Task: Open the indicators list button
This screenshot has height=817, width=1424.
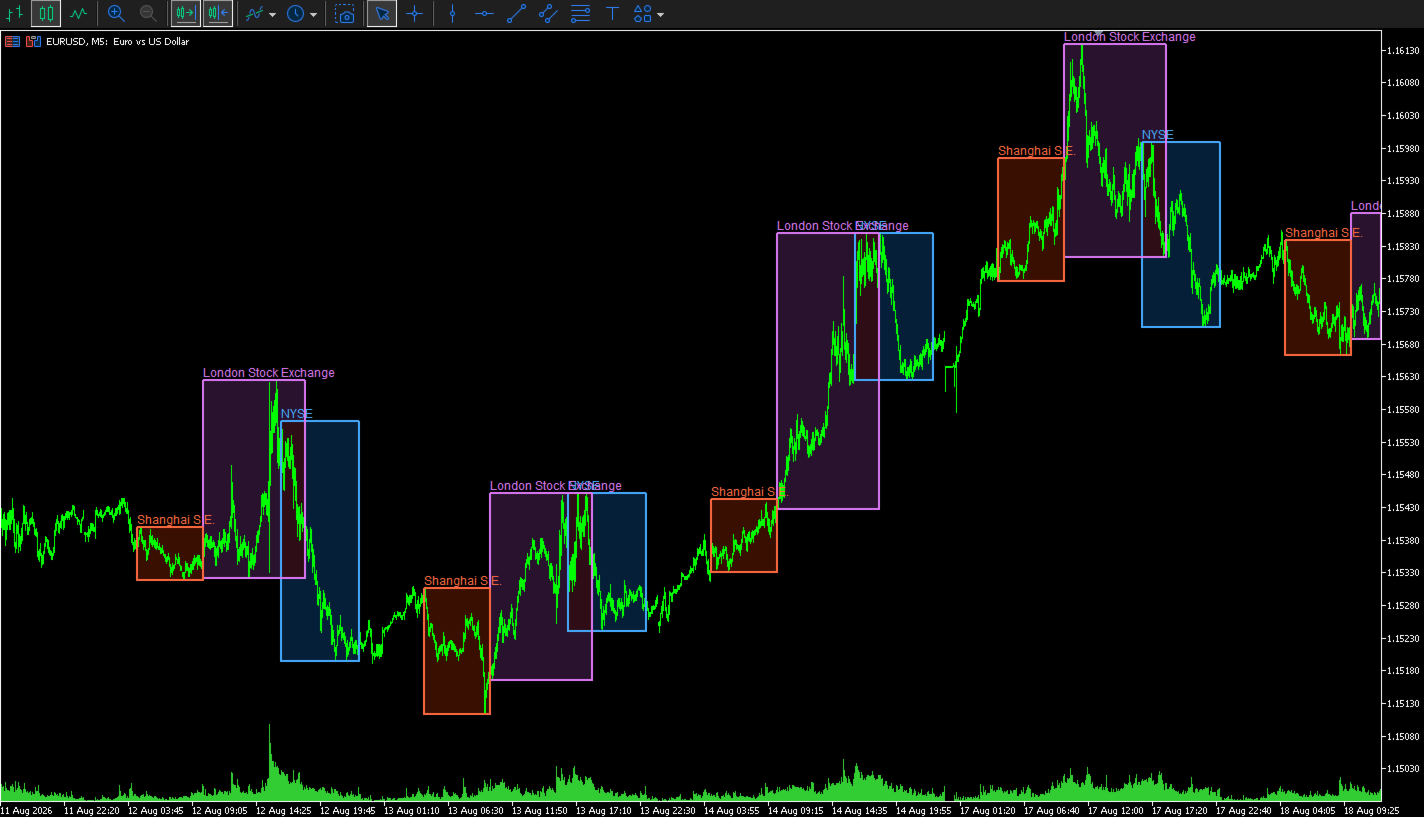Action: [x=255, y=14]
